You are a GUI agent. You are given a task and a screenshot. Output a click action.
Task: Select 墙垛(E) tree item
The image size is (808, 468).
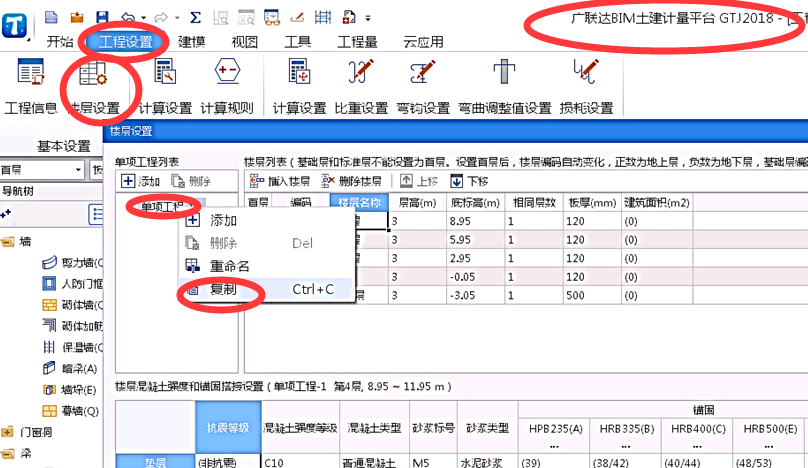70,390
